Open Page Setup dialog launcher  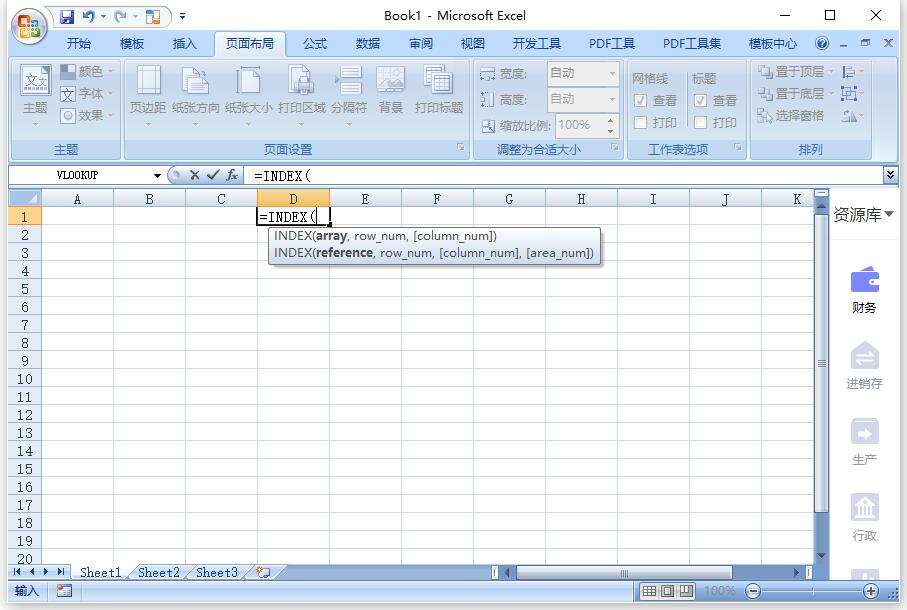(x=461, y=147)
